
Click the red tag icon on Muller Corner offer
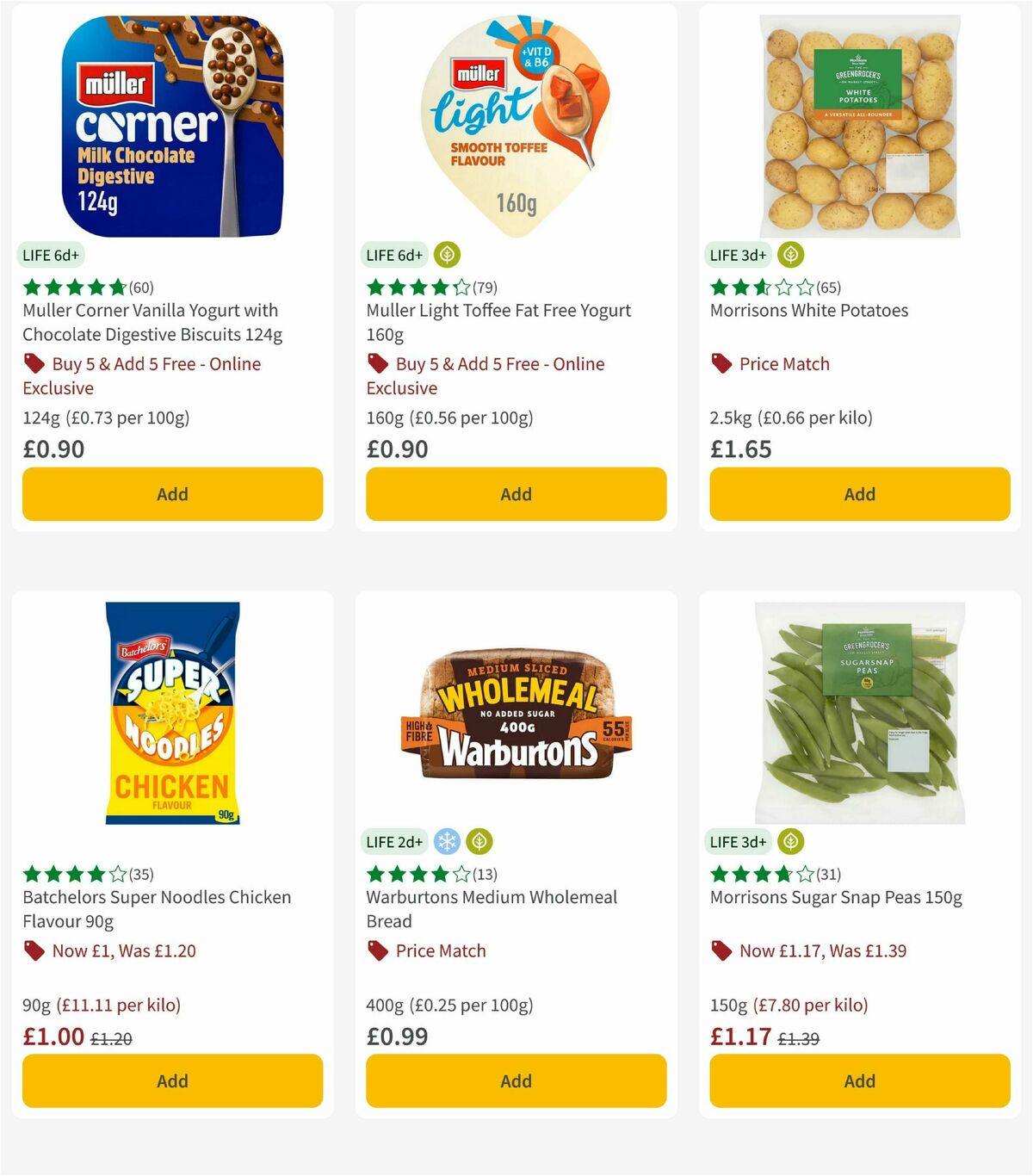(x=34, y=363)
